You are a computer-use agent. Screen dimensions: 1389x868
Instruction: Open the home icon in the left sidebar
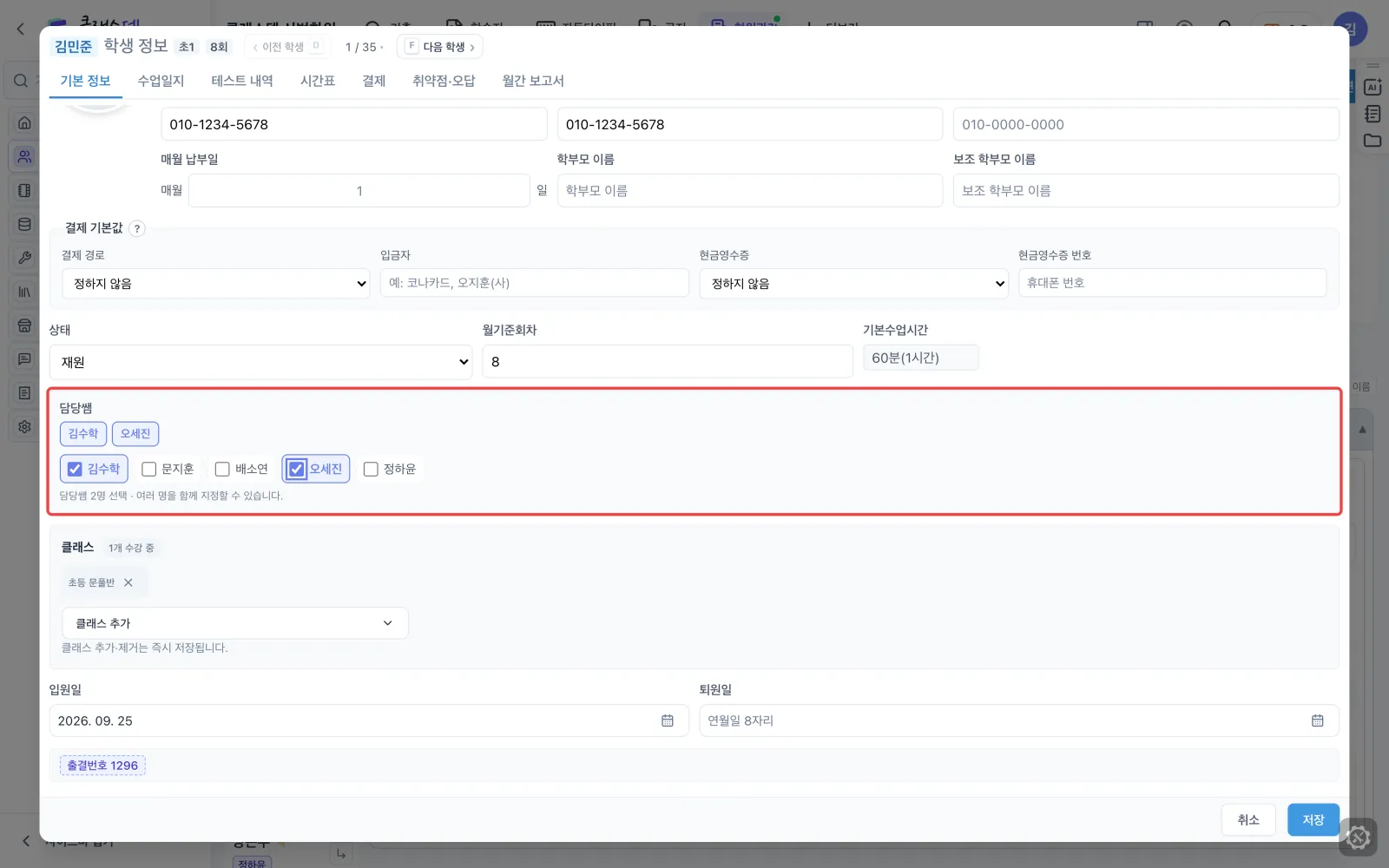click(24, 122)
